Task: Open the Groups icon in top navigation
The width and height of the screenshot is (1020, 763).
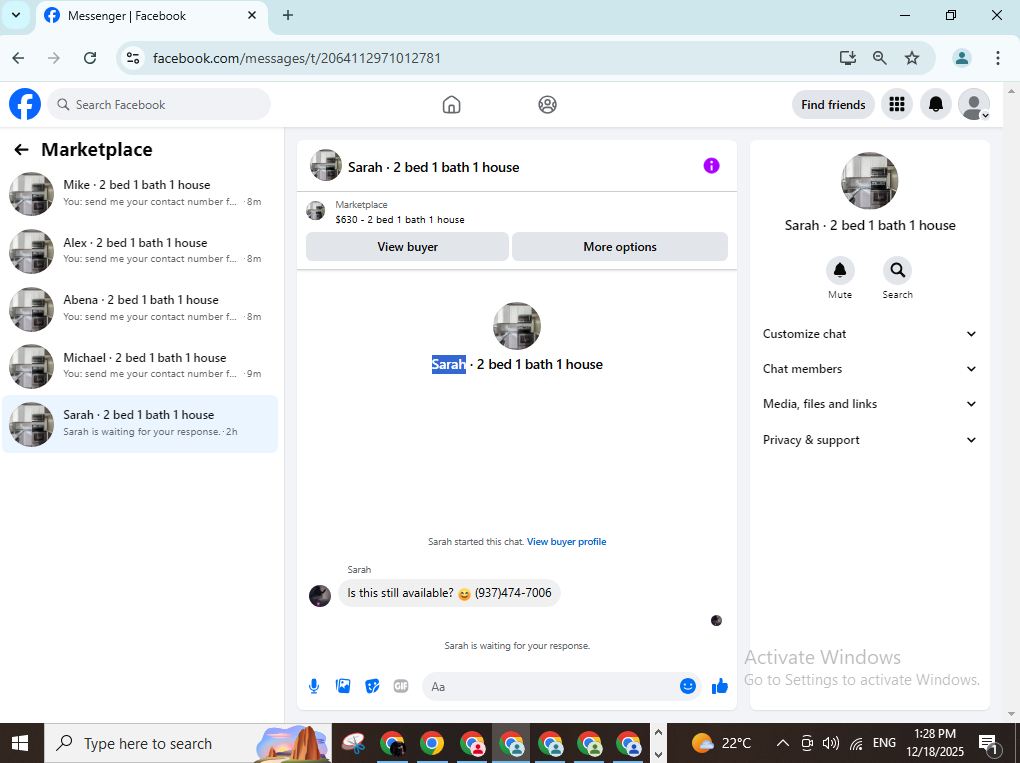Action: (548, 105)
